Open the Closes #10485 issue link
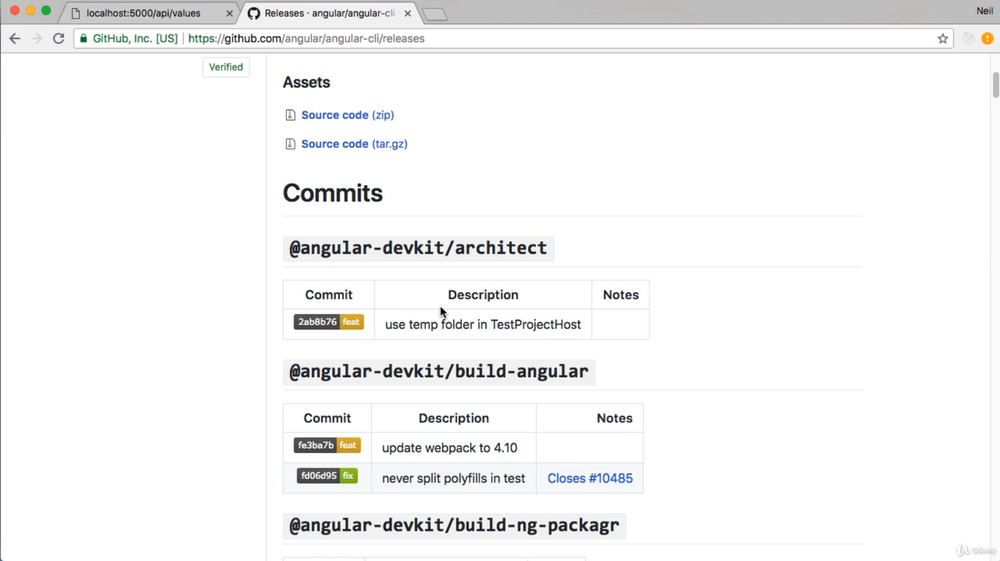This screenshot has height=561, width=1000. [x=590, y=478]
